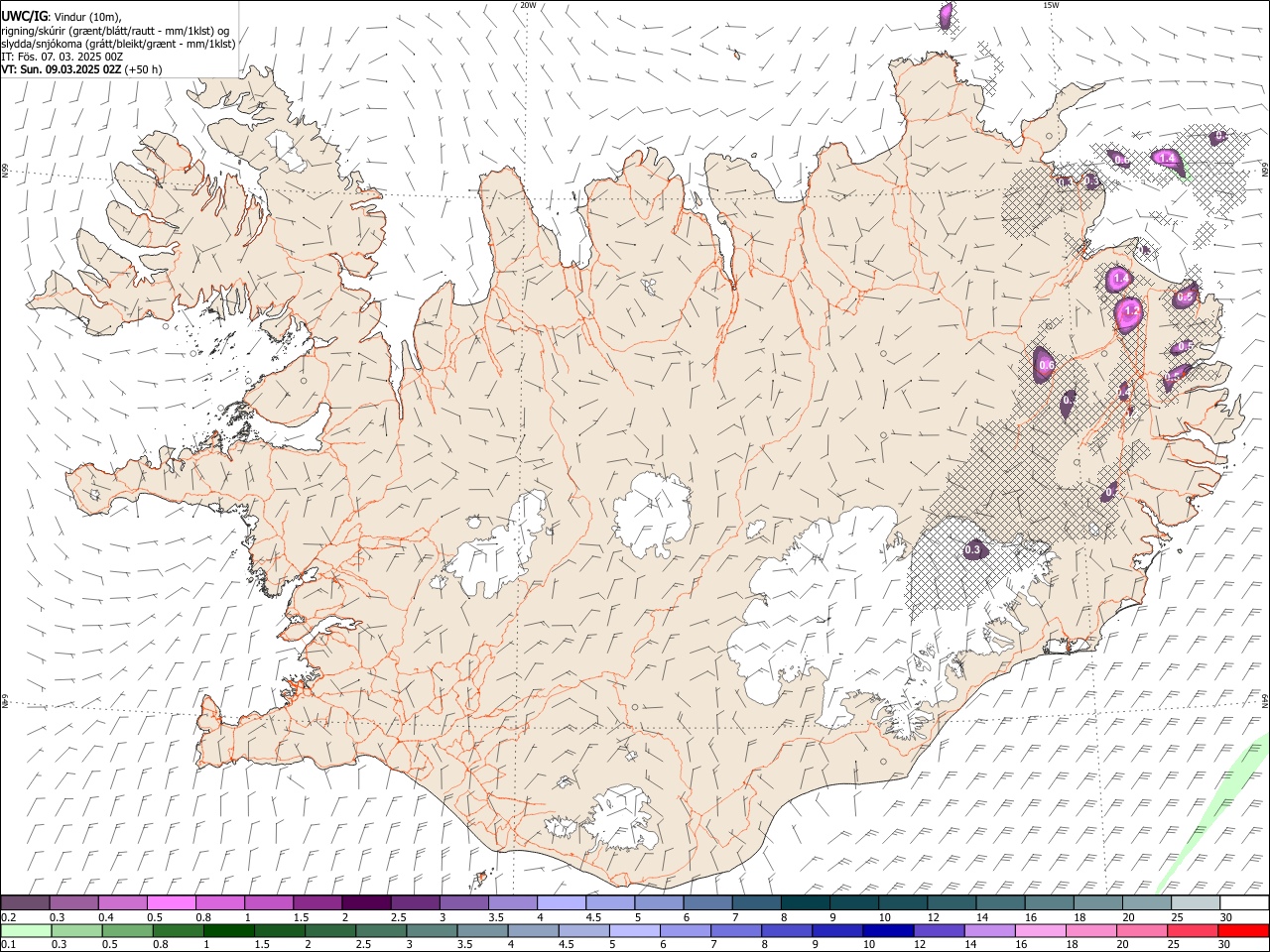1270x952 pixels.
Task: Select the lavender 4–4.5 upper legend swatch
Action: (561, 903)
